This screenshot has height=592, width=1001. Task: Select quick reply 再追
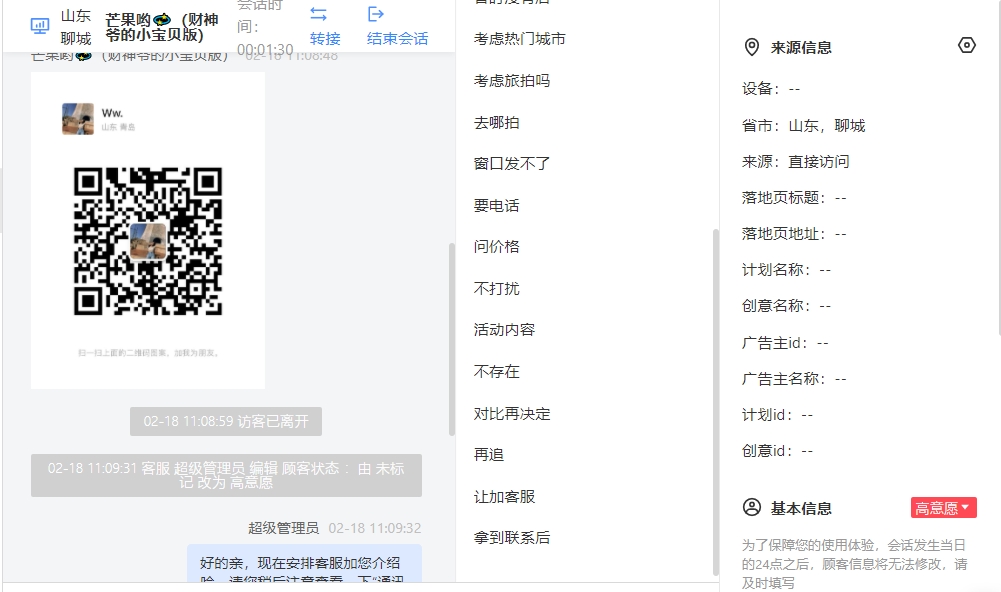489,455
